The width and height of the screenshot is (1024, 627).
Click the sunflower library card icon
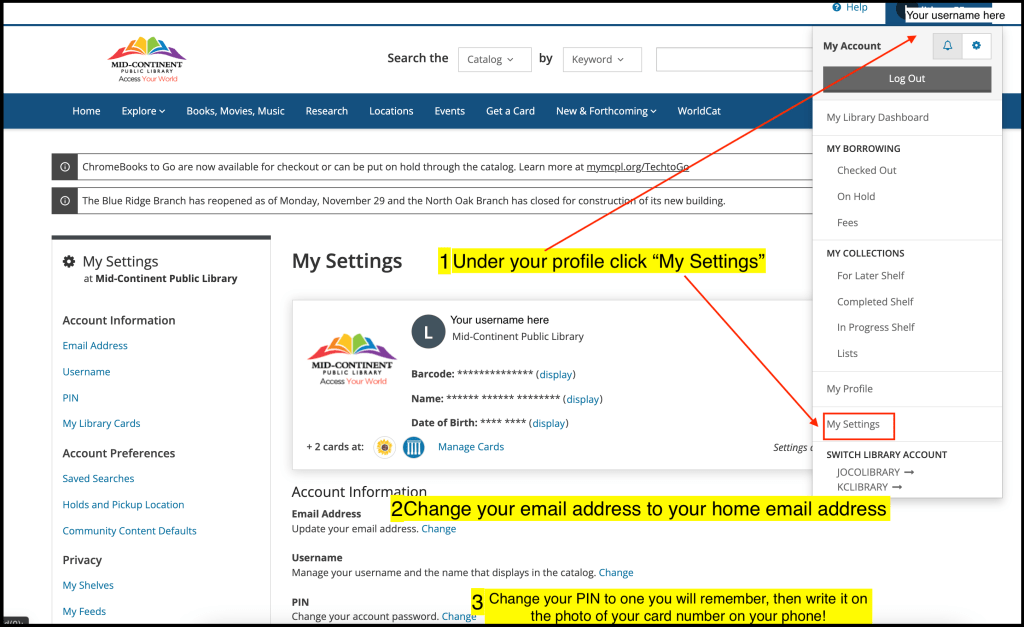point(384,447)
